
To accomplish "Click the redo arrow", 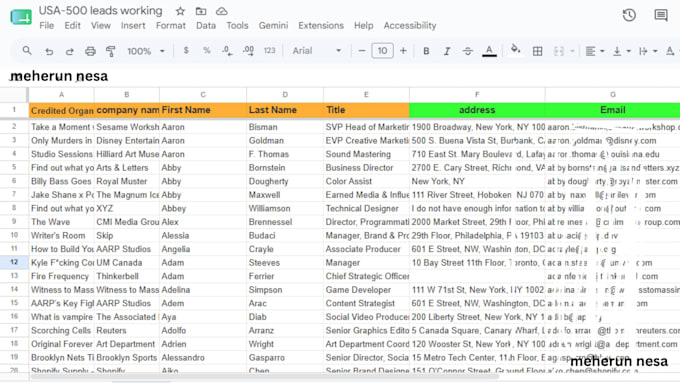I will (x=69, y=51).
